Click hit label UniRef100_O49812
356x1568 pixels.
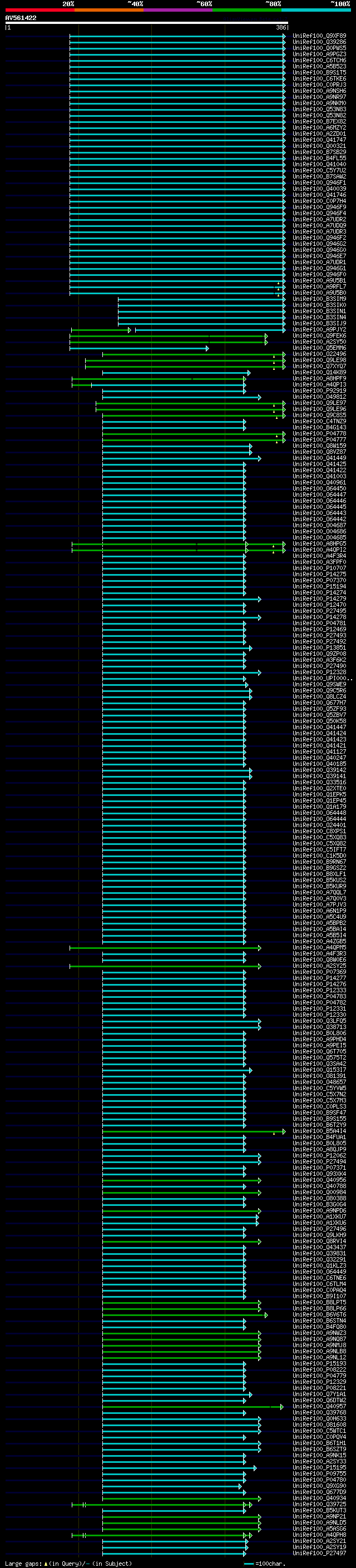tap(319, 396)
